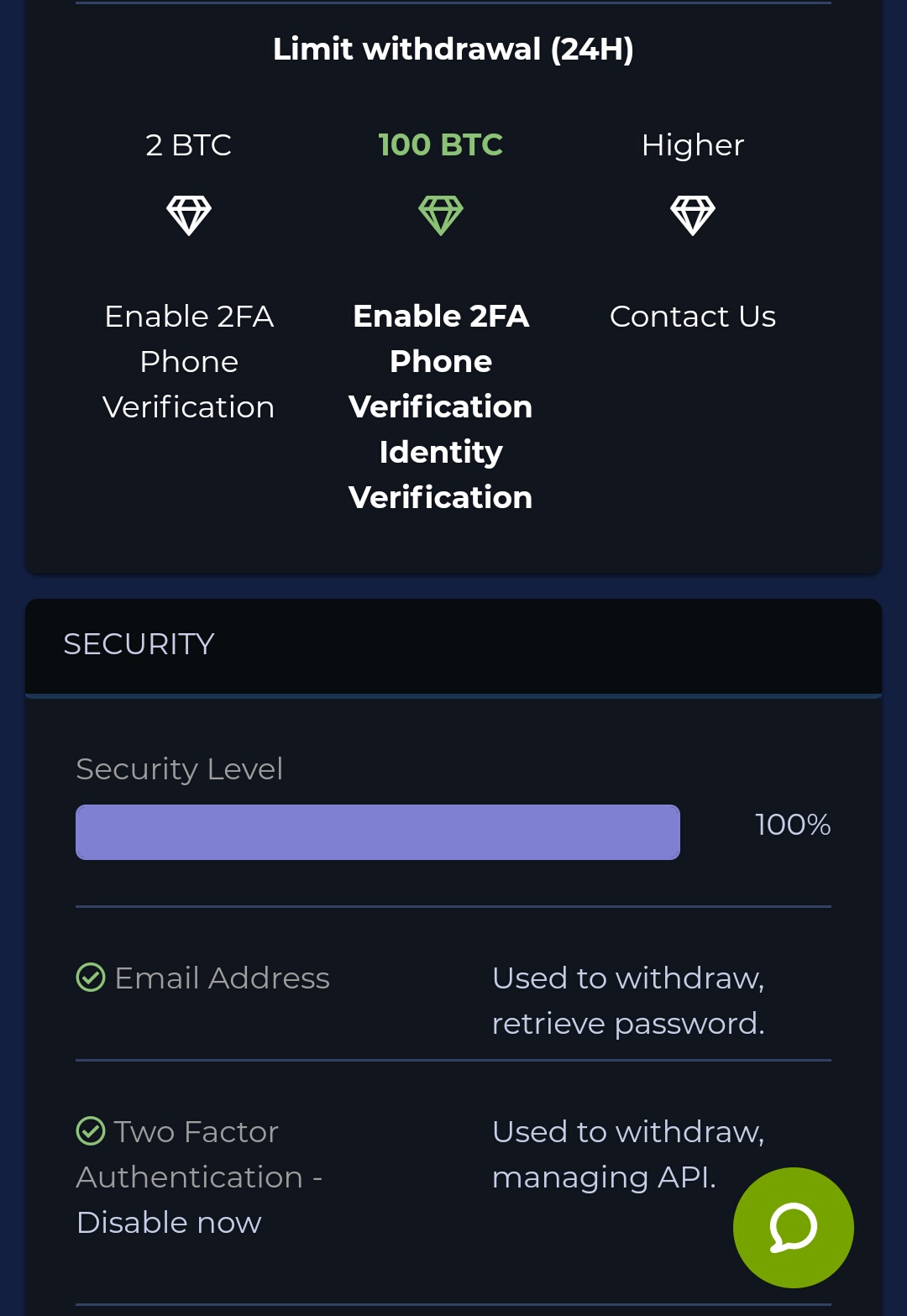Click the Email Address verified checkmark
The image size is (907, 1316).
(x=91, y=978)
